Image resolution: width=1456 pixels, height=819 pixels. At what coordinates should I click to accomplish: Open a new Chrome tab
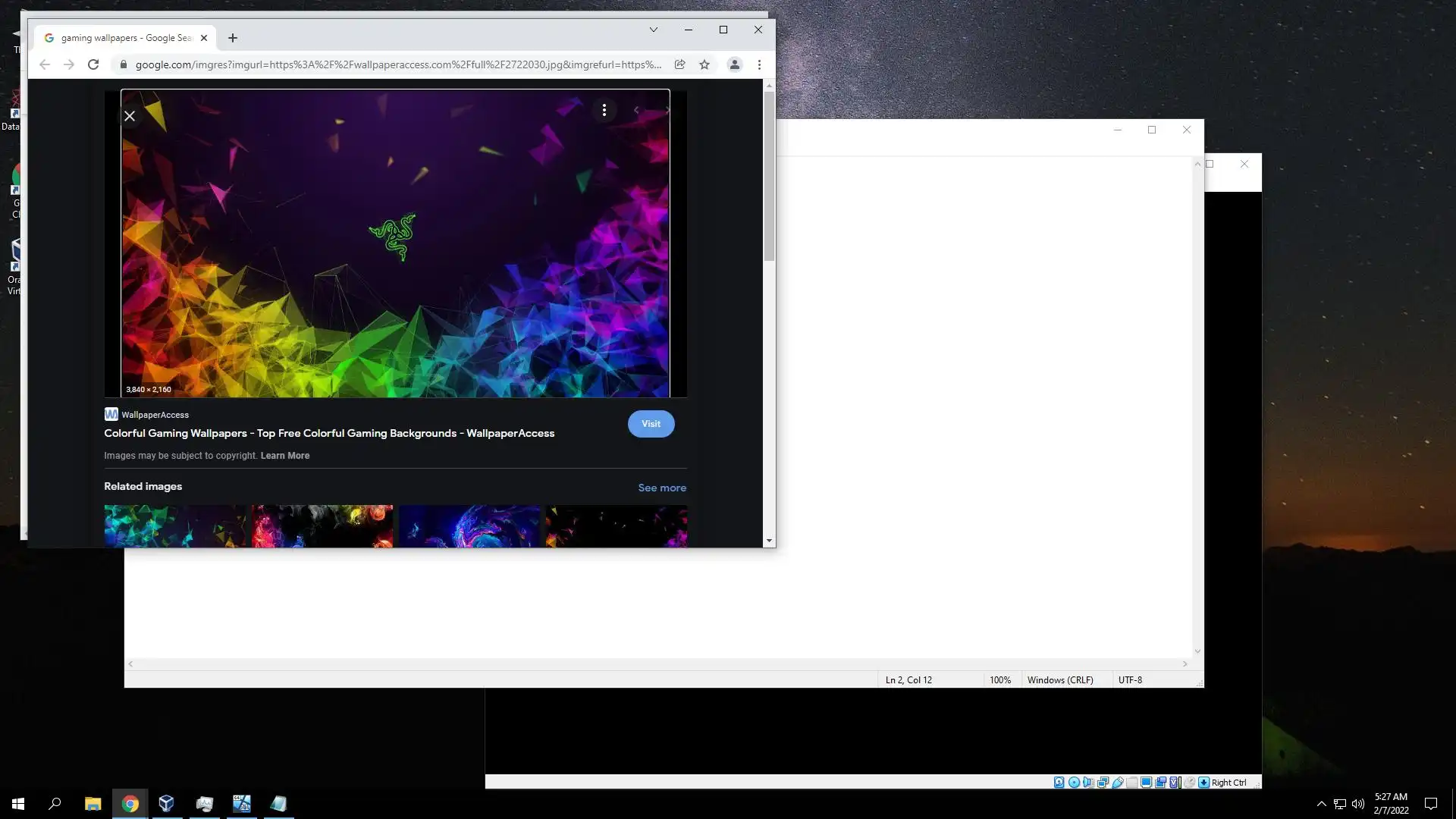[x=233, y=38]
